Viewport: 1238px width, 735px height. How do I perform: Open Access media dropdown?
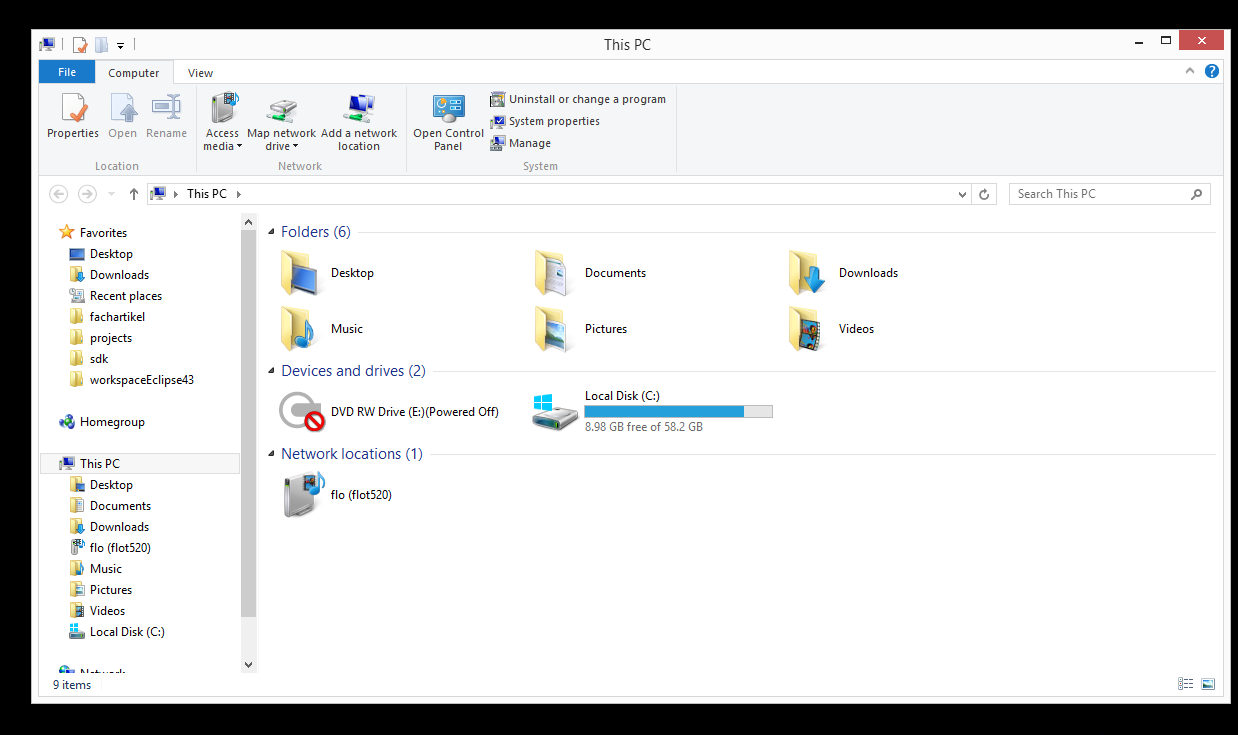coord(222,122)
